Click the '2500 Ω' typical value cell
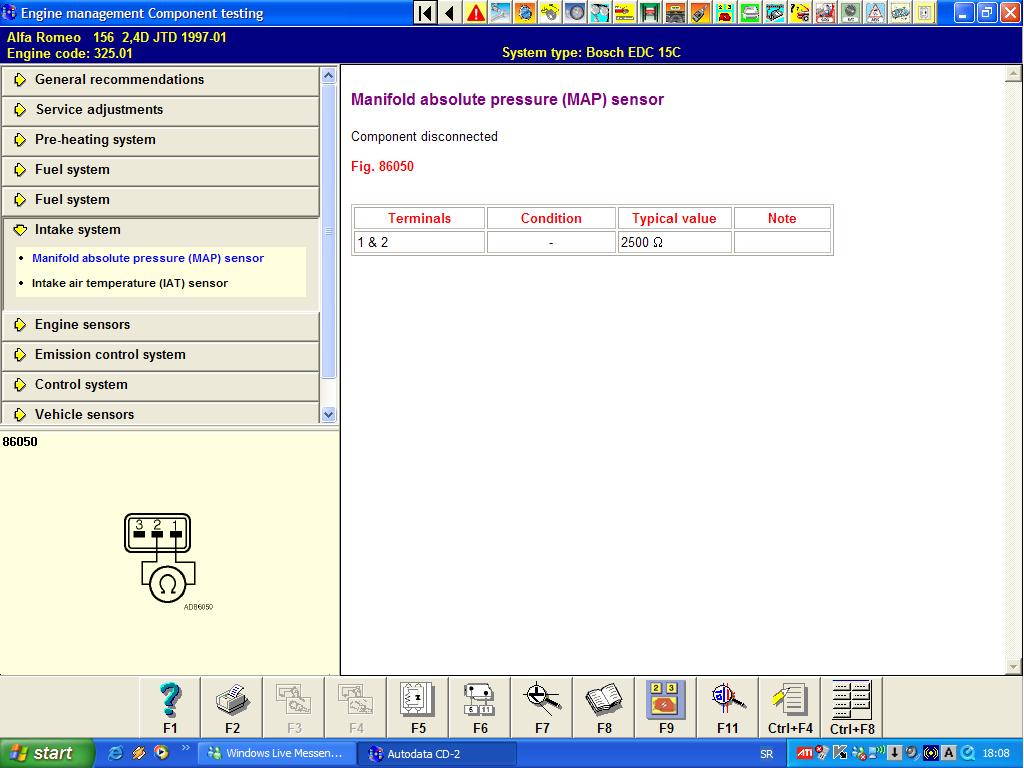 click(x=674, y=242)
